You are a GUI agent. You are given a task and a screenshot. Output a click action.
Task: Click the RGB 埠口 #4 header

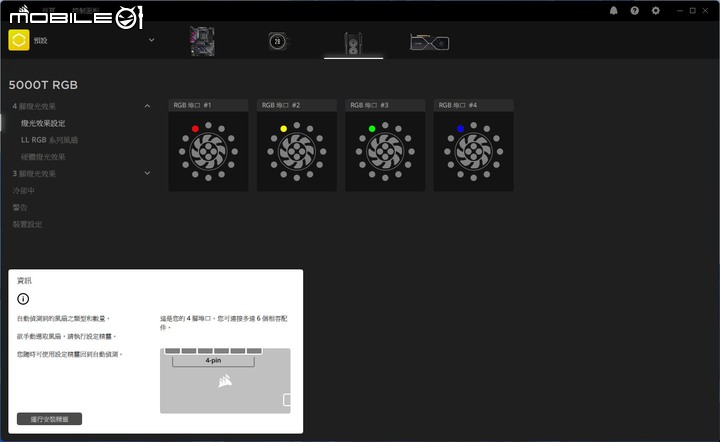click(x=473, y=105)
